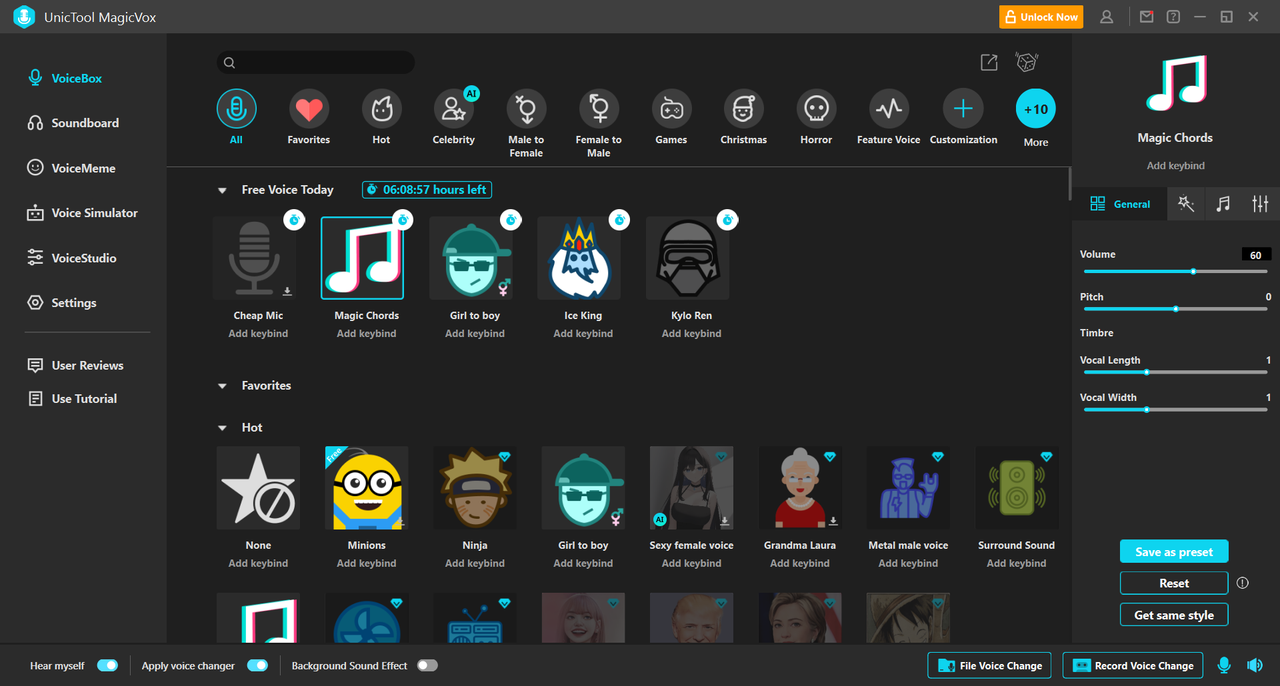Select the None voice in Hot
The image size is (1280, 686).
258,488
